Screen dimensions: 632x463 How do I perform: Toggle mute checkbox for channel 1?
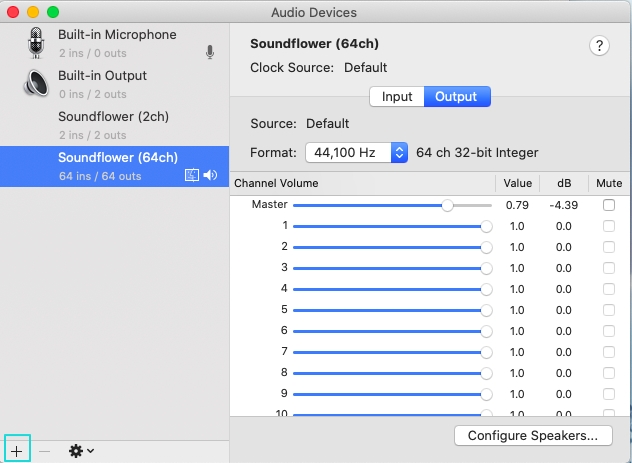[x=609, y=226]
